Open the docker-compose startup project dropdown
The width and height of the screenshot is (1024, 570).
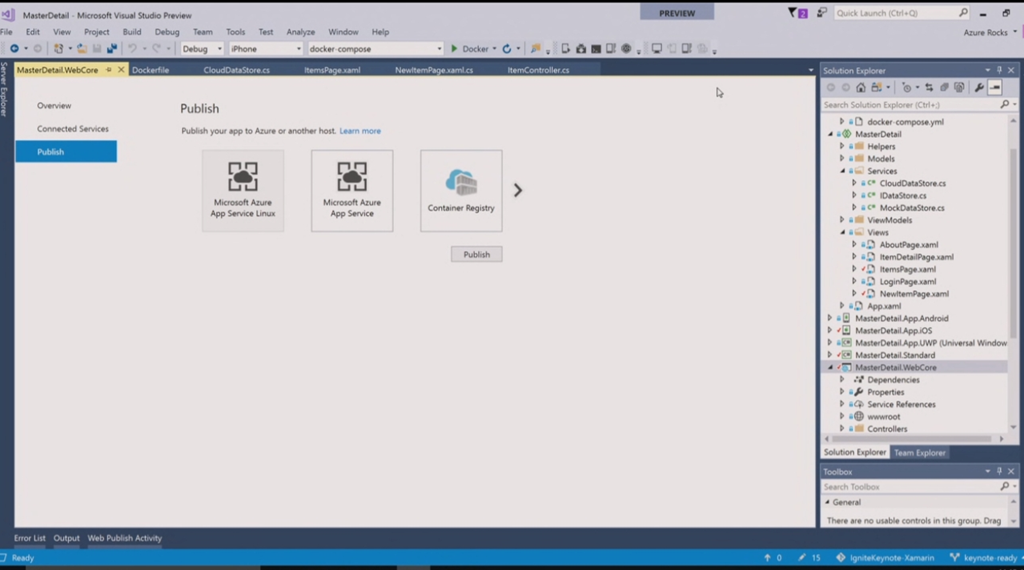click(375, 49)
